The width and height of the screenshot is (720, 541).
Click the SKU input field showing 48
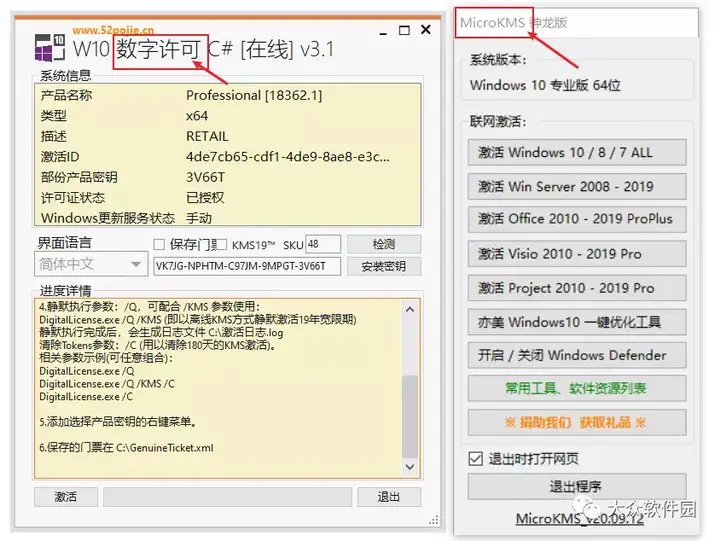coord(323,244)
